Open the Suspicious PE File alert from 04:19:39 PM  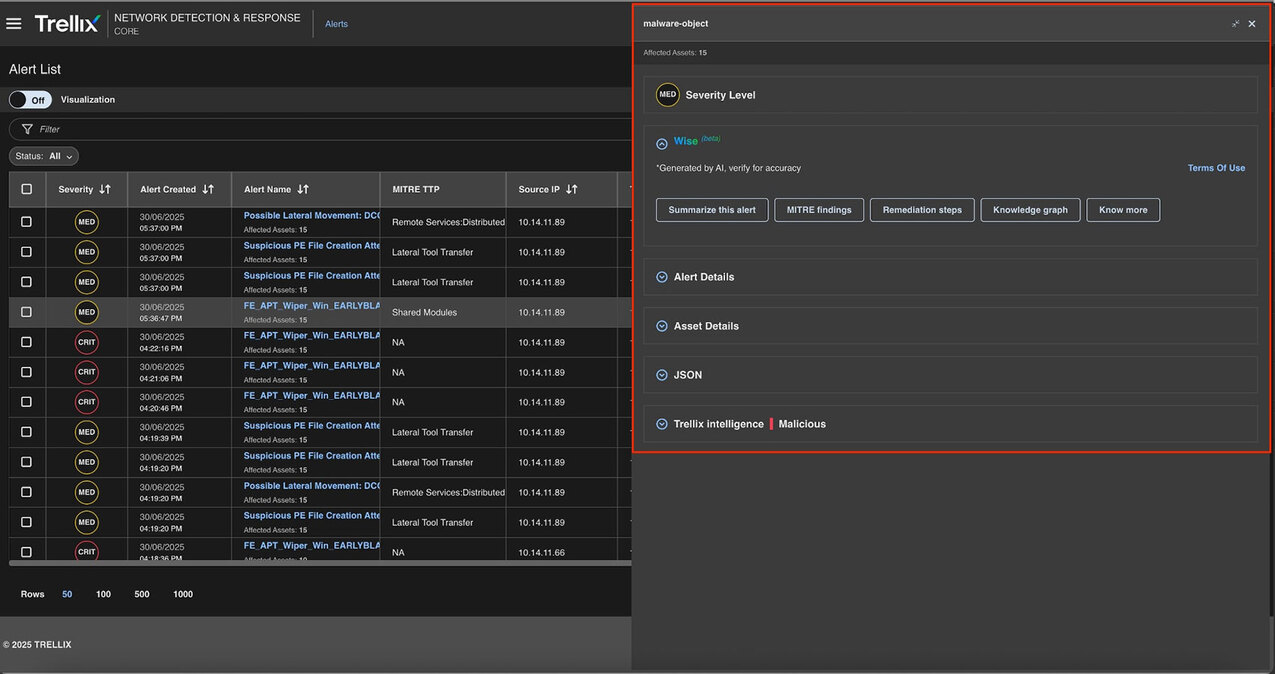[312, 426]
